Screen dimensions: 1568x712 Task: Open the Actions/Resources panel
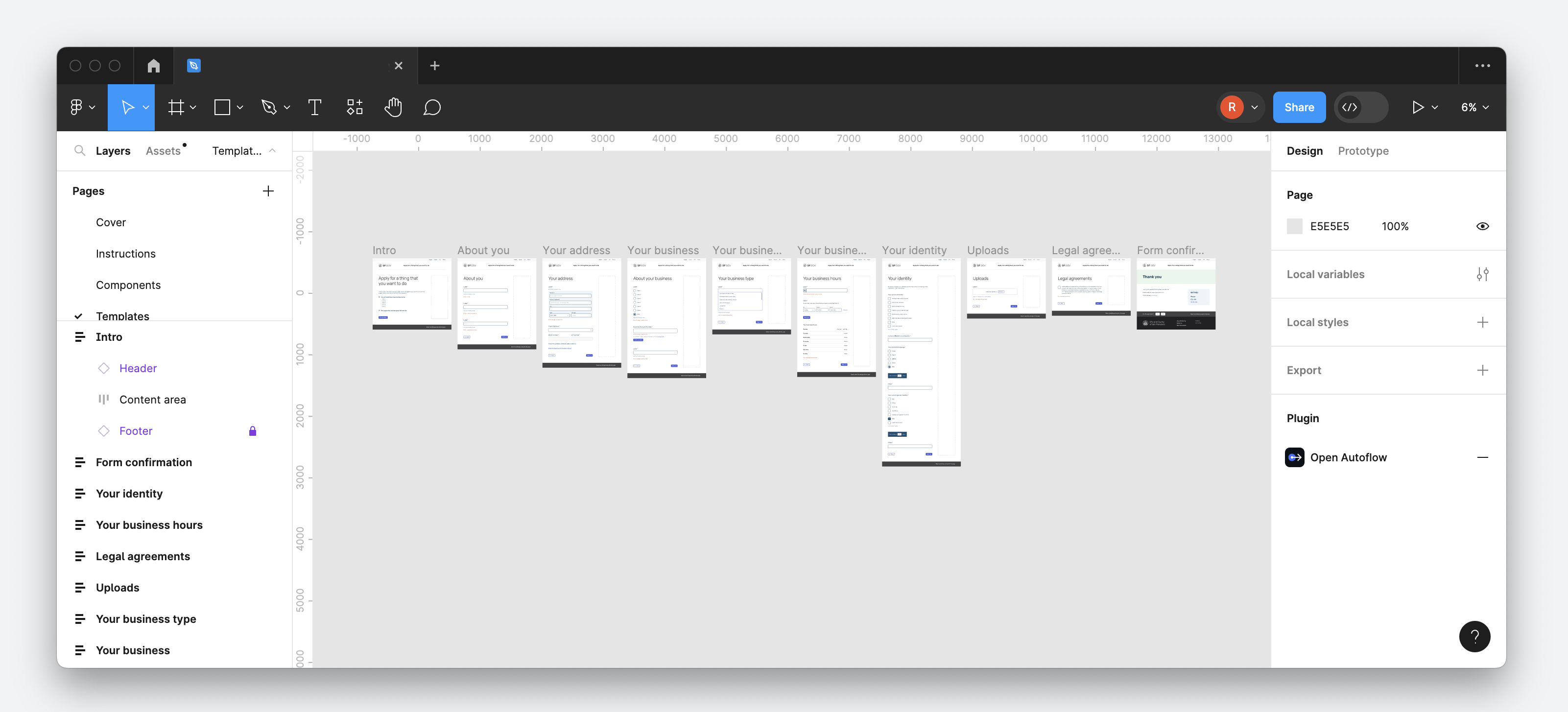(x=354, y=107)
